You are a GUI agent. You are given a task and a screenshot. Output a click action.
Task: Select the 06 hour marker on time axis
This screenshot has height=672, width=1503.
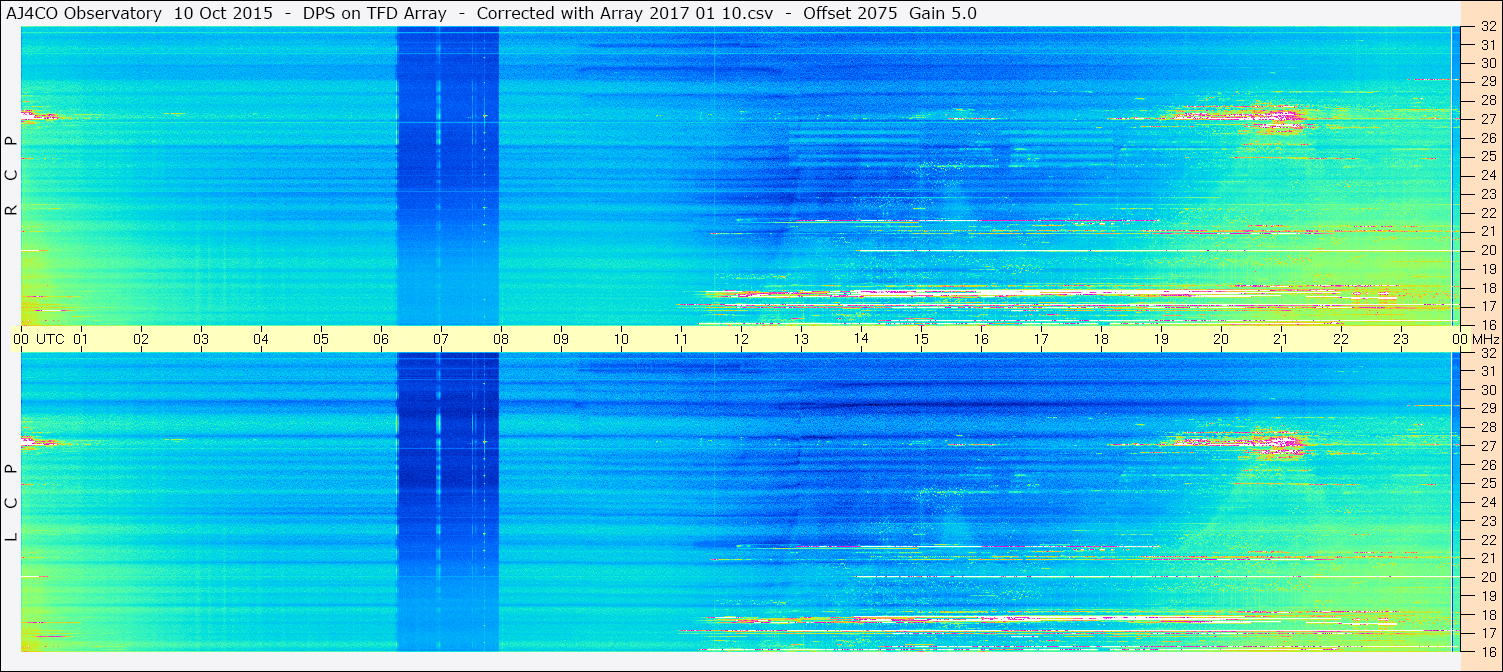click(x=381, y=339)
